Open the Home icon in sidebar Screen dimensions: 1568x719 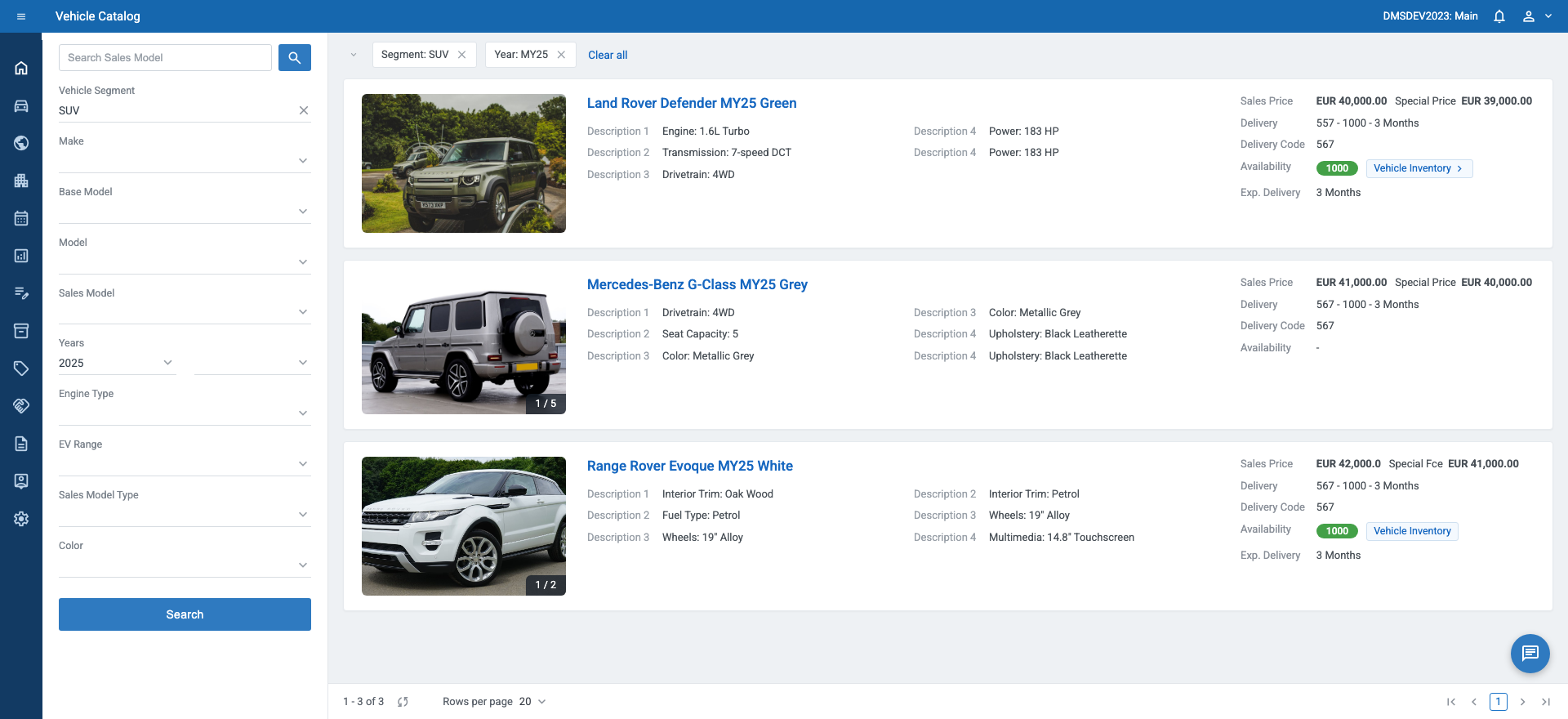pos(21,68)
